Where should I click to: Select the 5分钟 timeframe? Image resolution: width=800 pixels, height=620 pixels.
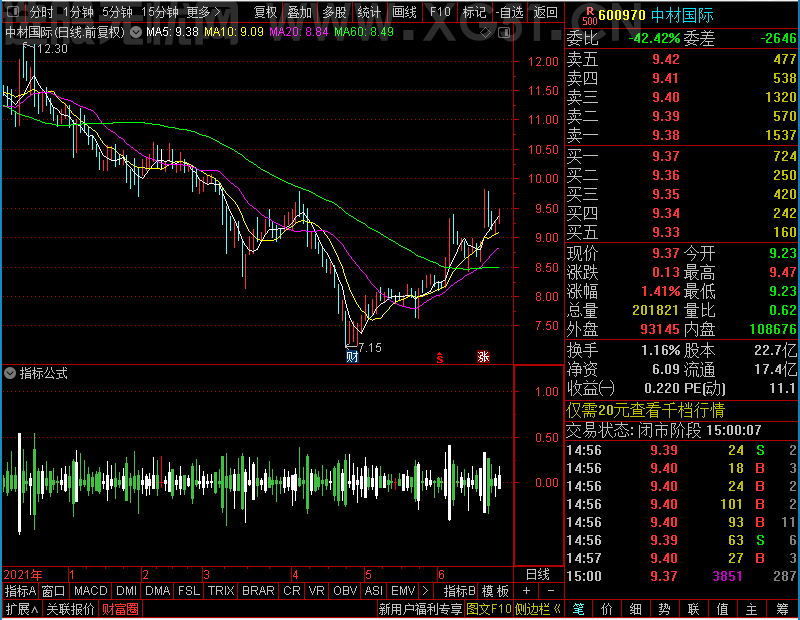(117, 12)
